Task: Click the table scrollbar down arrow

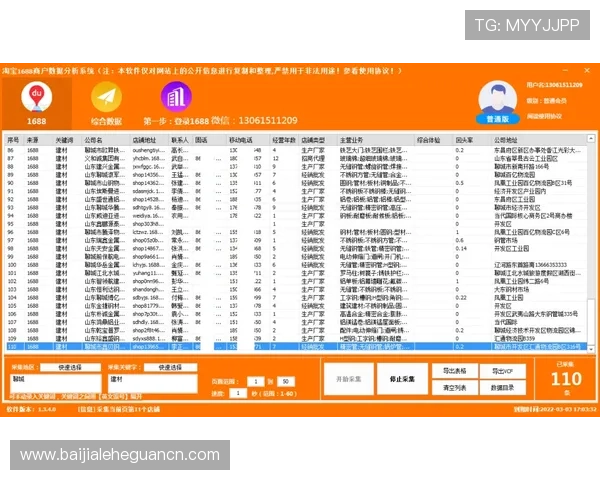Action: tap(591, 349)
